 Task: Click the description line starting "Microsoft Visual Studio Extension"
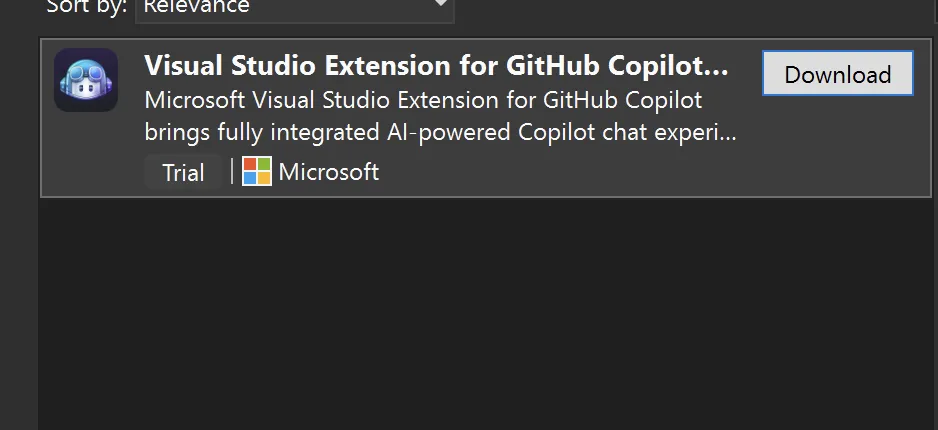point(423,100)
